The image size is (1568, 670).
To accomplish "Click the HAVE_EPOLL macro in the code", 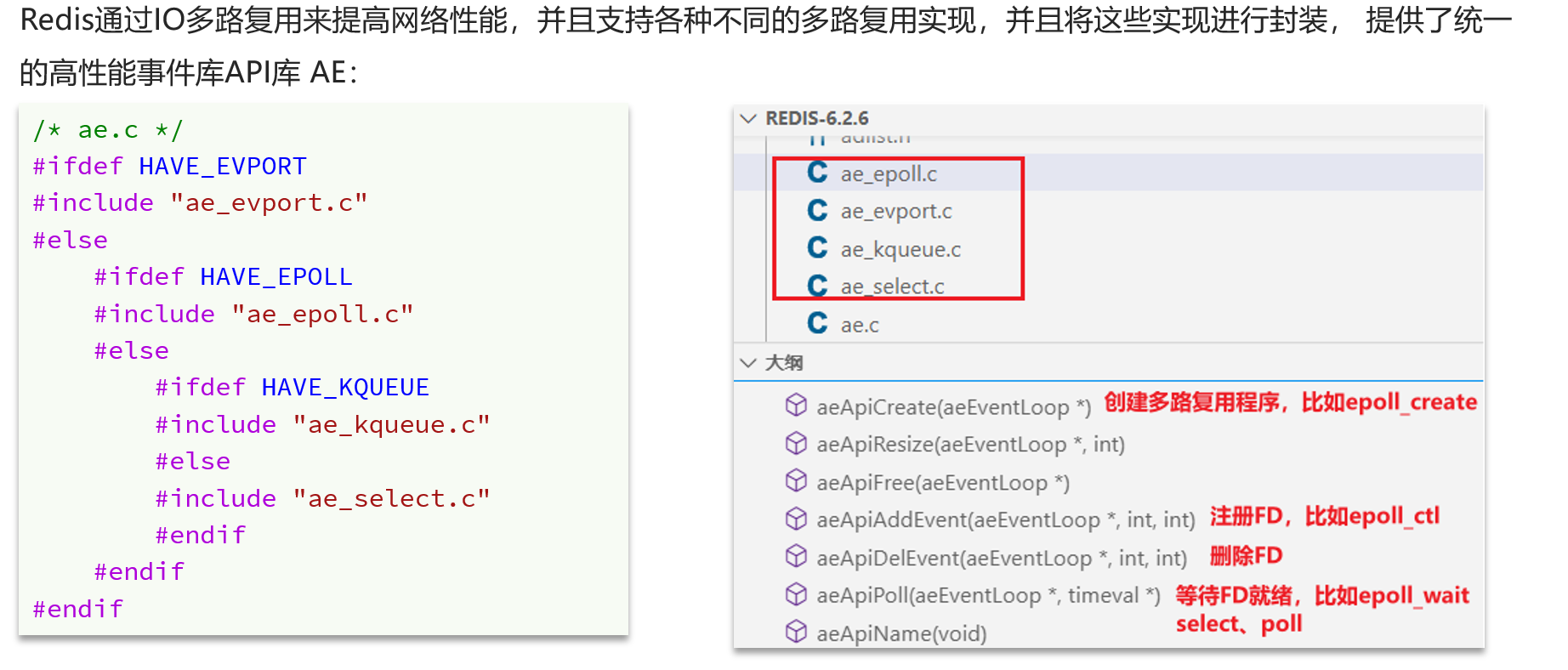I will pos(276,277).
